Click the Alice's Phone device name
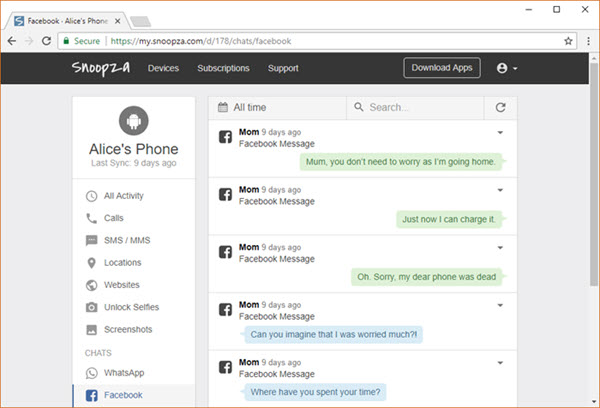This screenshot has width=600, height=408. [x=134, y=149]
